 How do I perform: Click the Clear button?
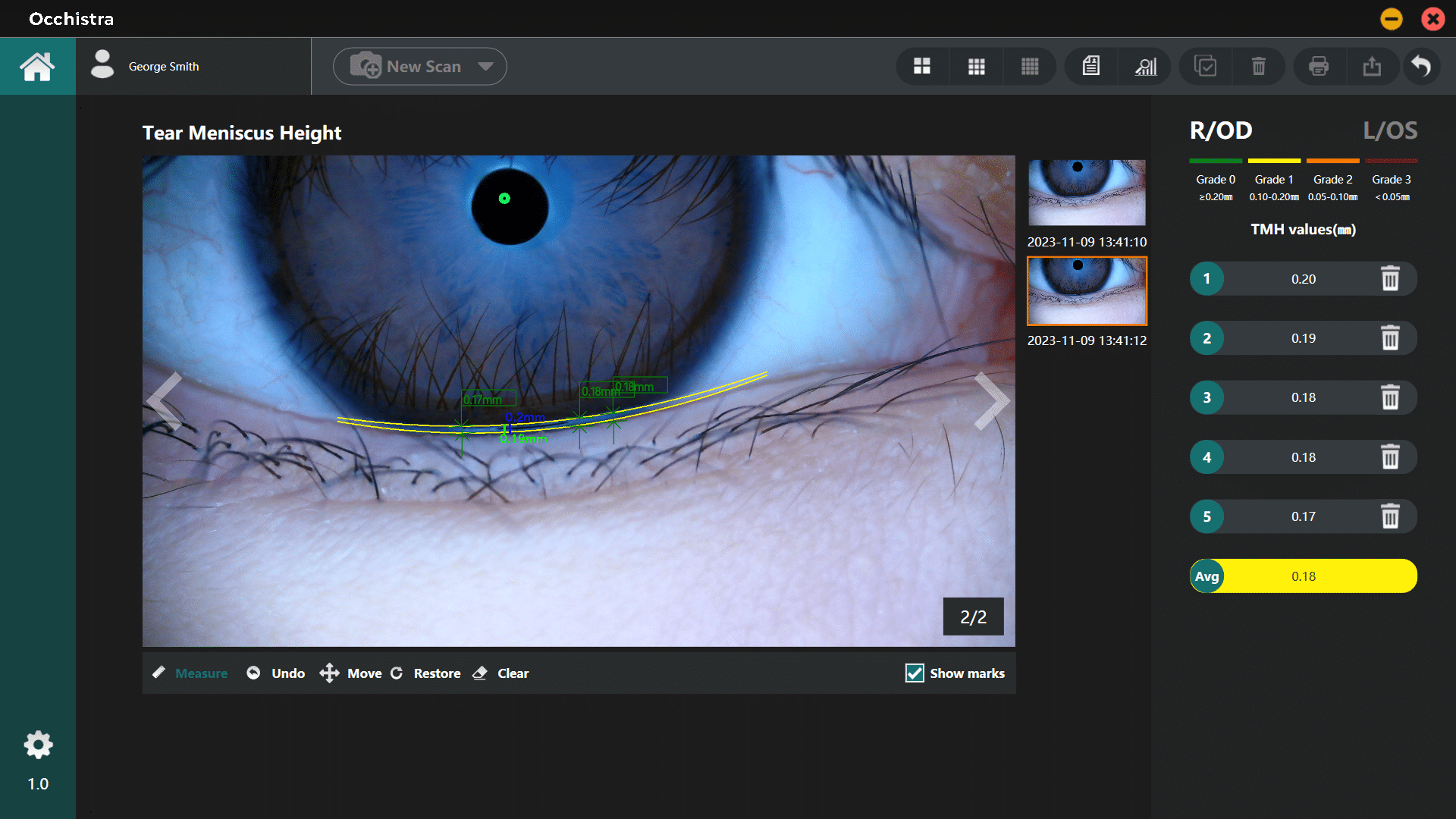(x=501, y=673)
